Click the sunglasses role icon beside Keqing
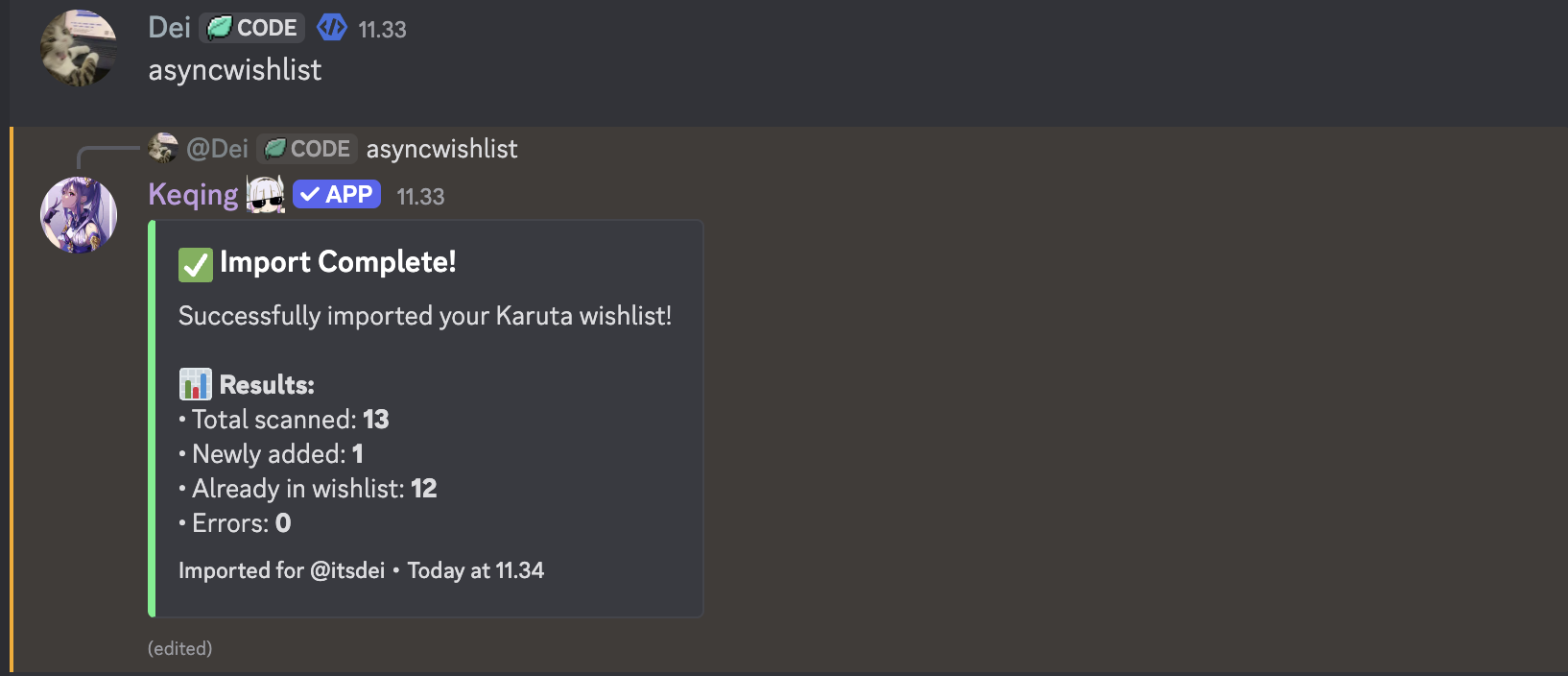Viewport: 1568px width, 676px height. click(266, 195)
